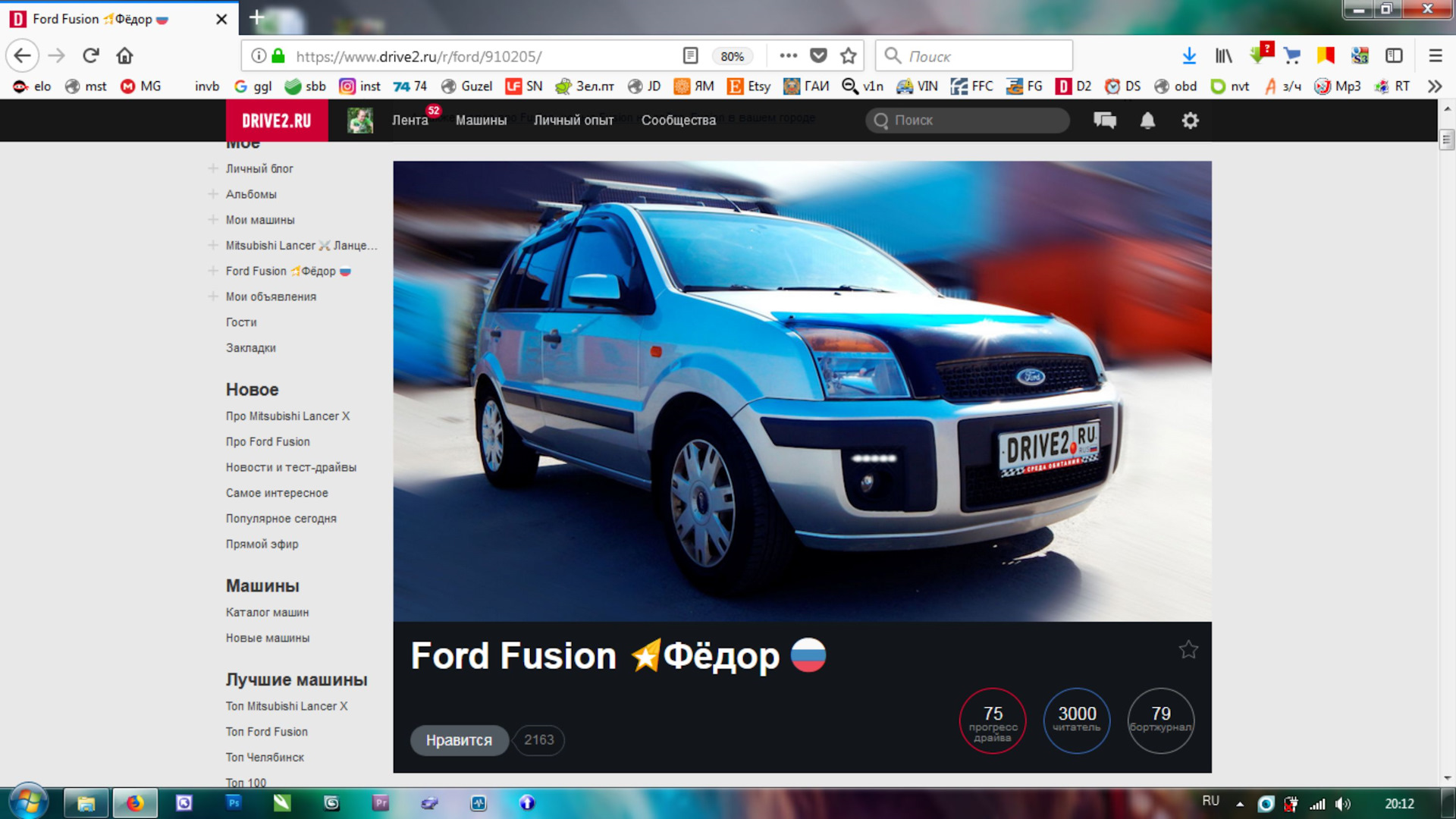The height and width of the screenshot is (819, 1456).
Task: Open DRIVE2 settings gear
Action: pyautogui.click(x=1190, y=120)
